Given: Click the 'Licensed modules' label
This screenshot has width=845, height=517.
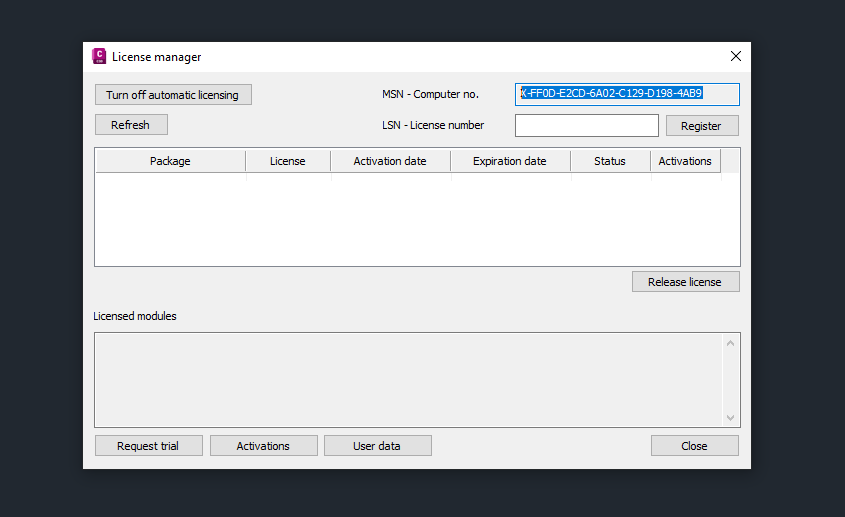Looking at the screenshot, I should click(135, 316).
